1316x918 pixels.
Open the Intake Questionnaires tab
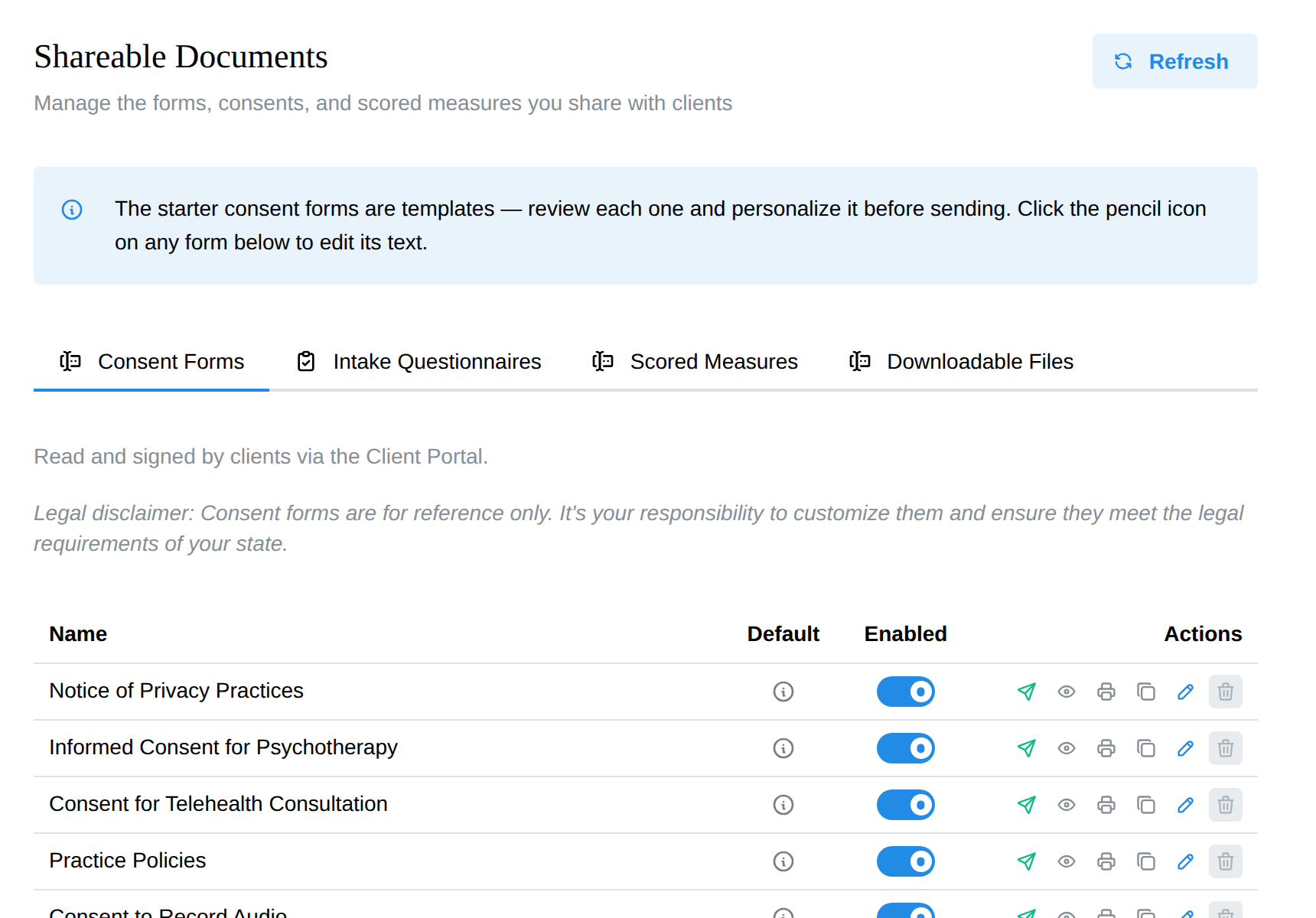click(419, 362)
